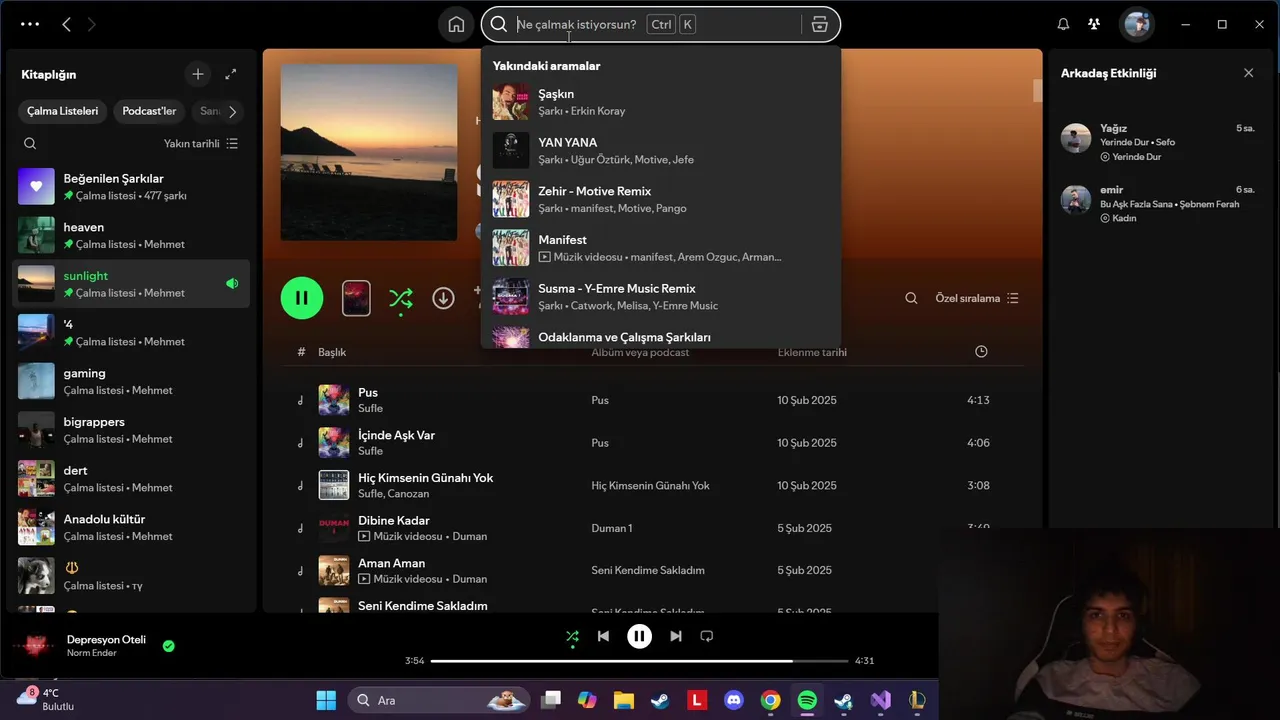The width and height of the screenshot is (1280, 720).
Task: Search within your library
Action: coord(30,143)
